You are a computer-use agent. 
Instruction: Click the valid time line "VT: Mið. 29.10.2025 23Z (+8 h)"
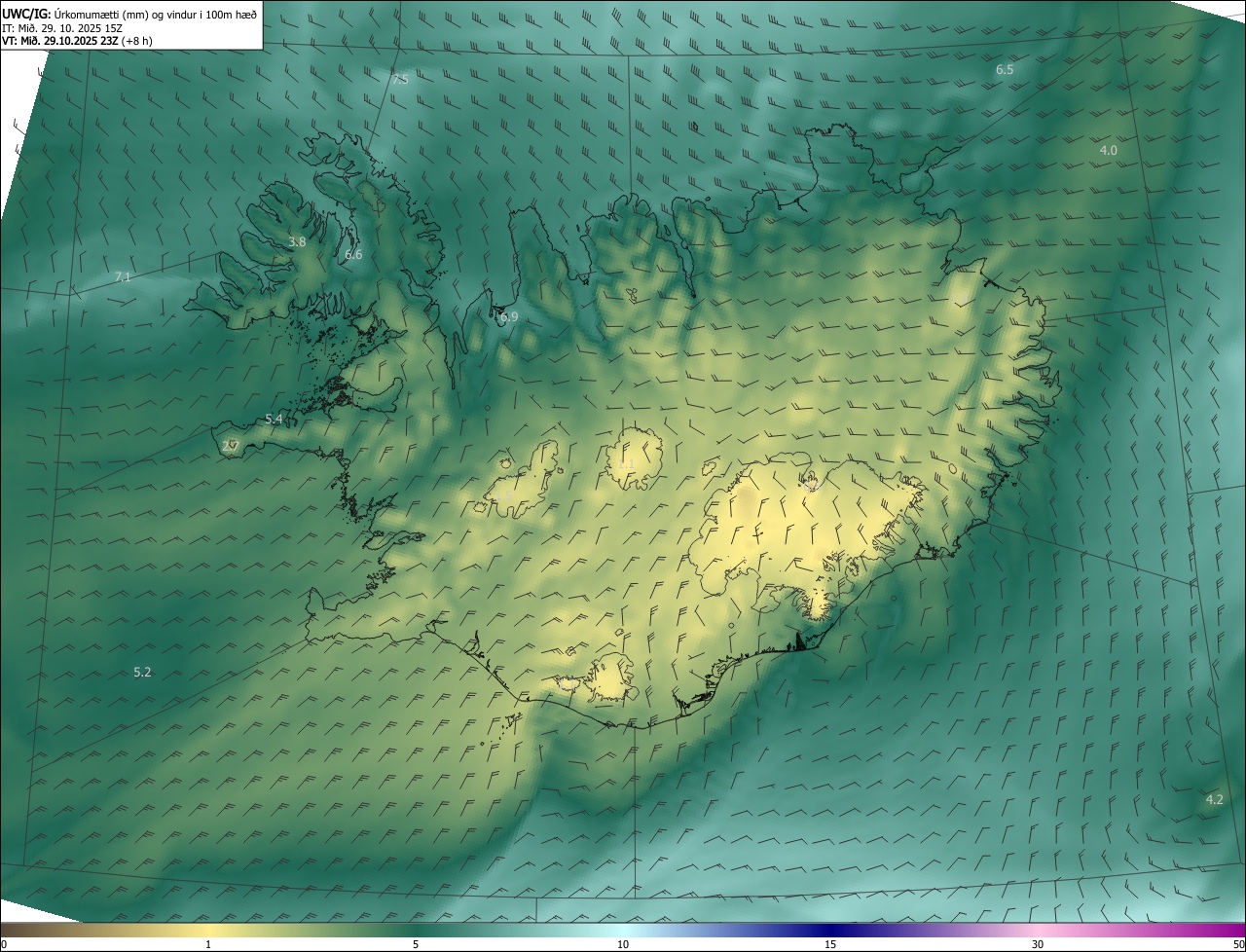tap(77, 41)
